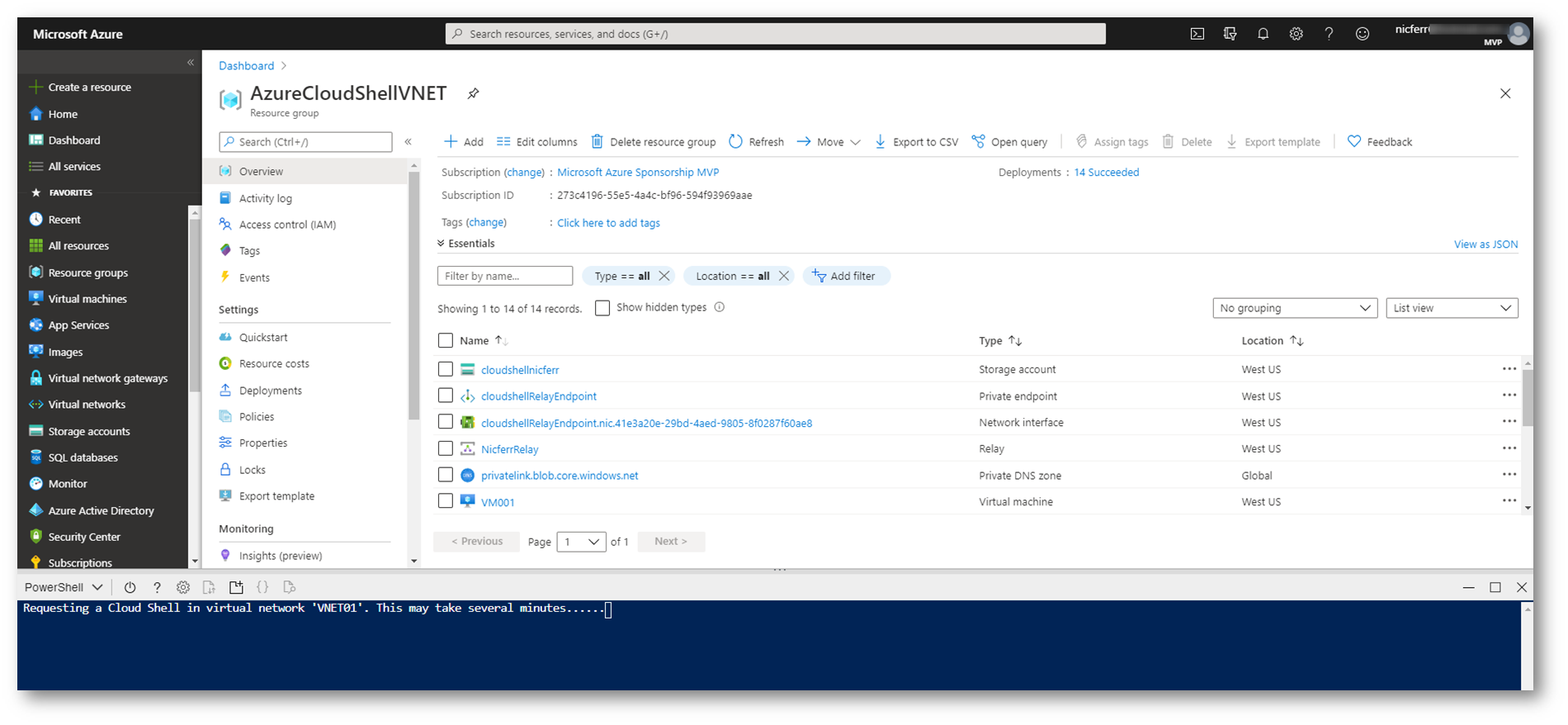Image resolution: width=1568 pixels, height=725 pixels.
Task: Open Deployments in resource group menu
Action: click(x=271, y=391)
